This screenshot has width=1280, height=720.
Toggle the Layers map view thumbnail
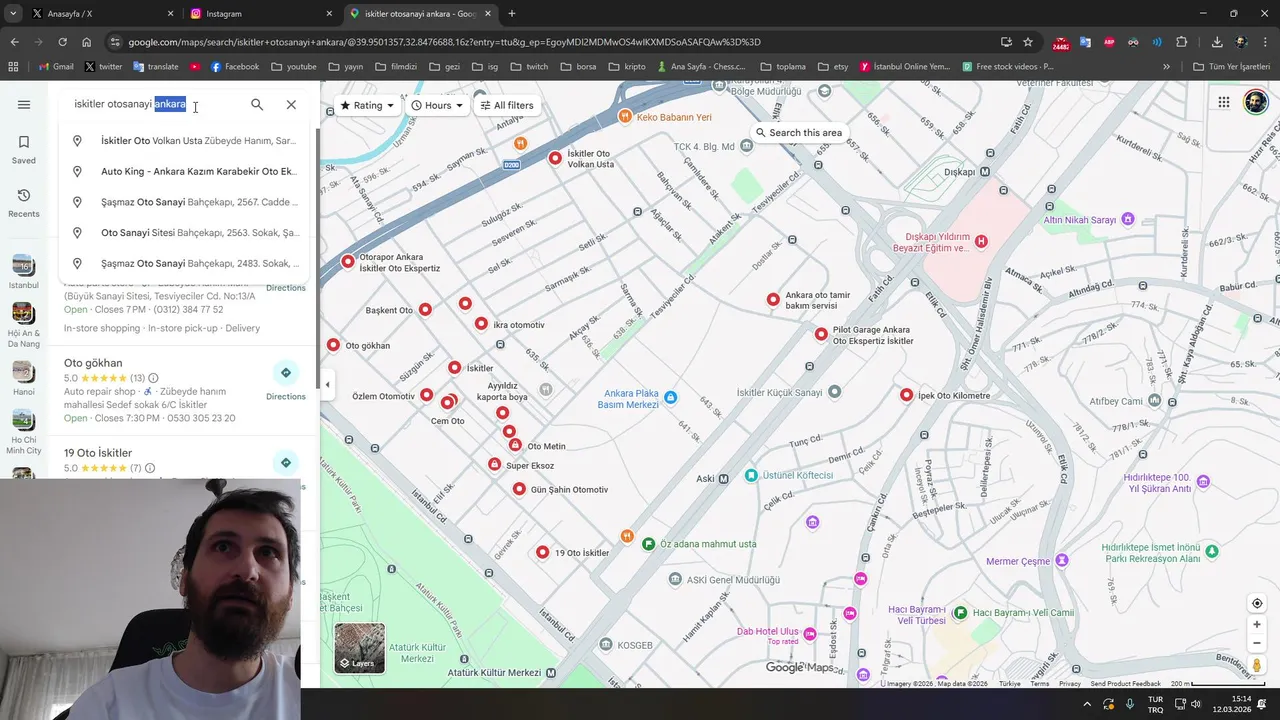point(359,648)
